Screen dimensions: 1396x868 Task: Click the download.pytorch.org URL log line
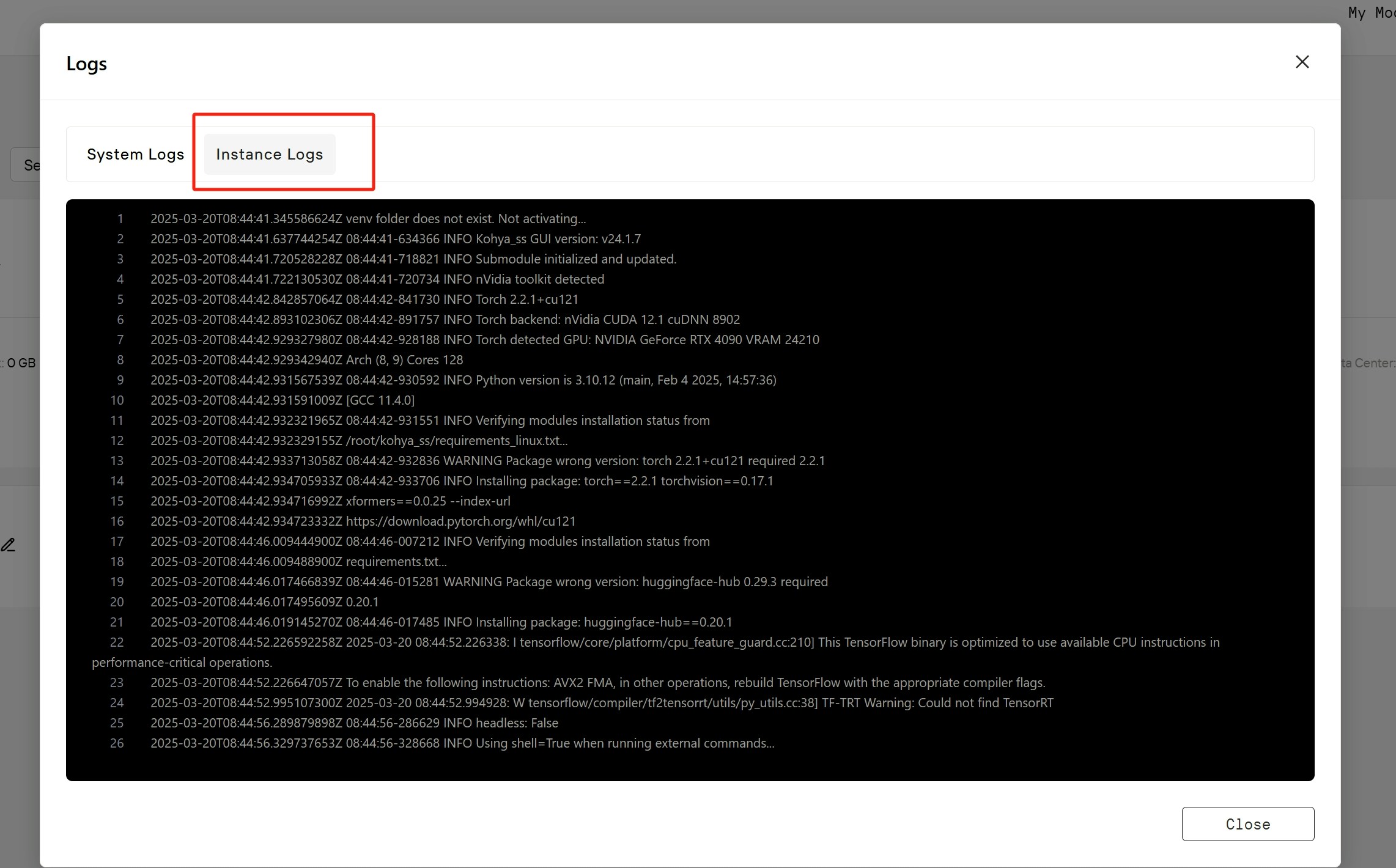click(363, 521)
